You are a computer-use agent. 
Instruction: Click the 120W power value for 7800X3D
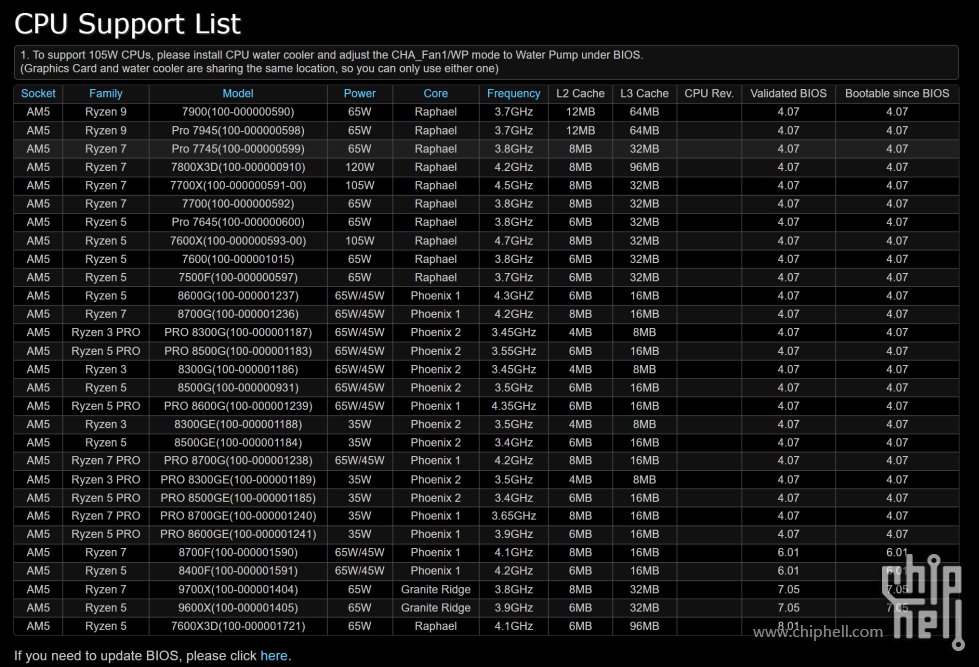[x=360, y=167]
